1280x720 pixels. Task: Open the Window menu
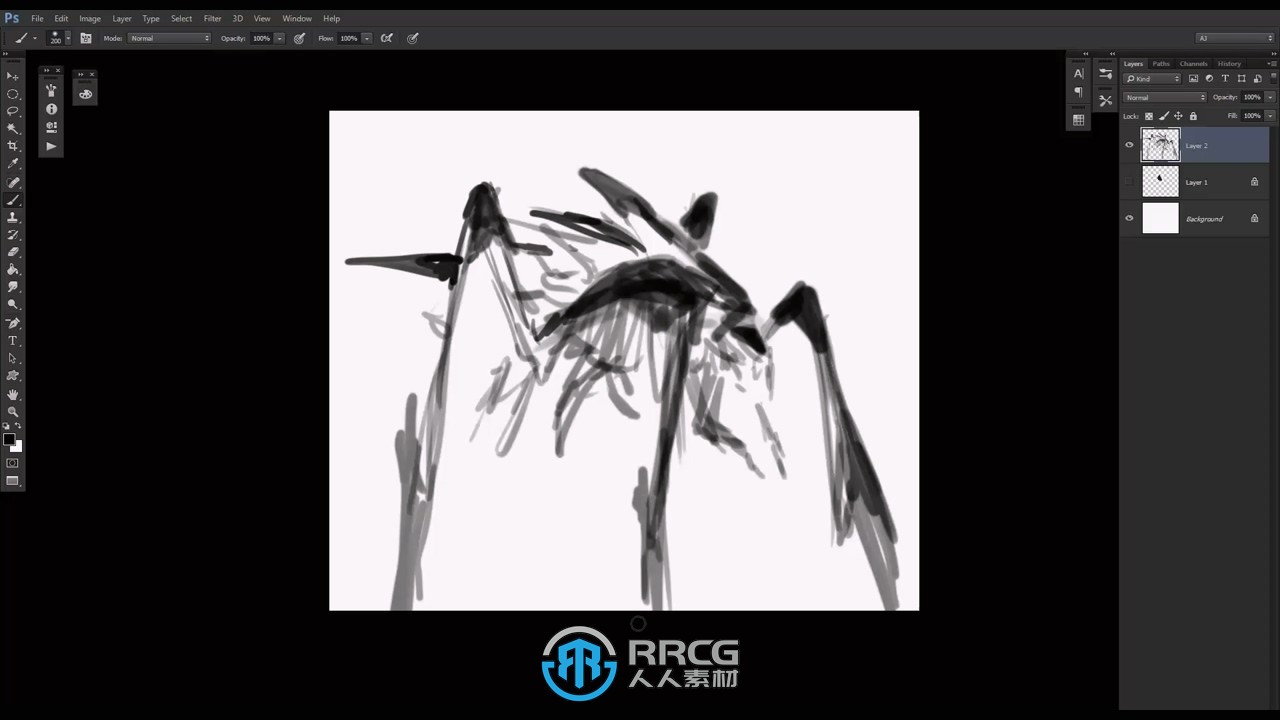click(297, 18)
